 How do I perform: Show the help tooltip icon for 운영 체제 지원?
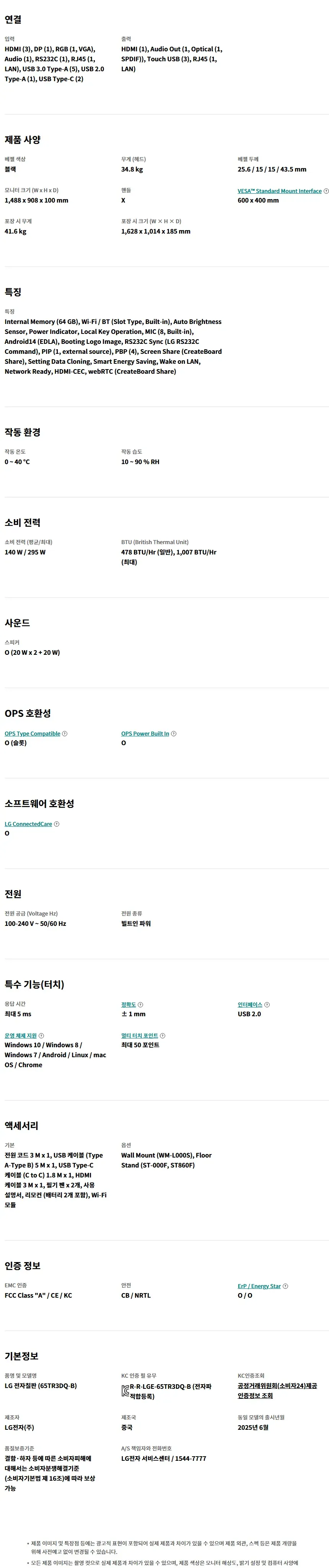click(41, 1035)
